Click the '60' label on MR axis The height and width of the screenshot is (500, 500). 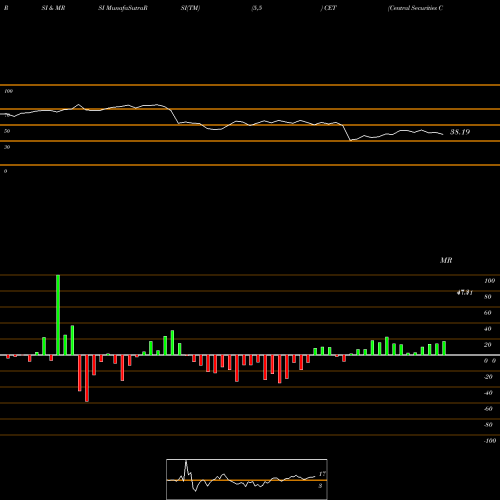click(x=488, y=313)
